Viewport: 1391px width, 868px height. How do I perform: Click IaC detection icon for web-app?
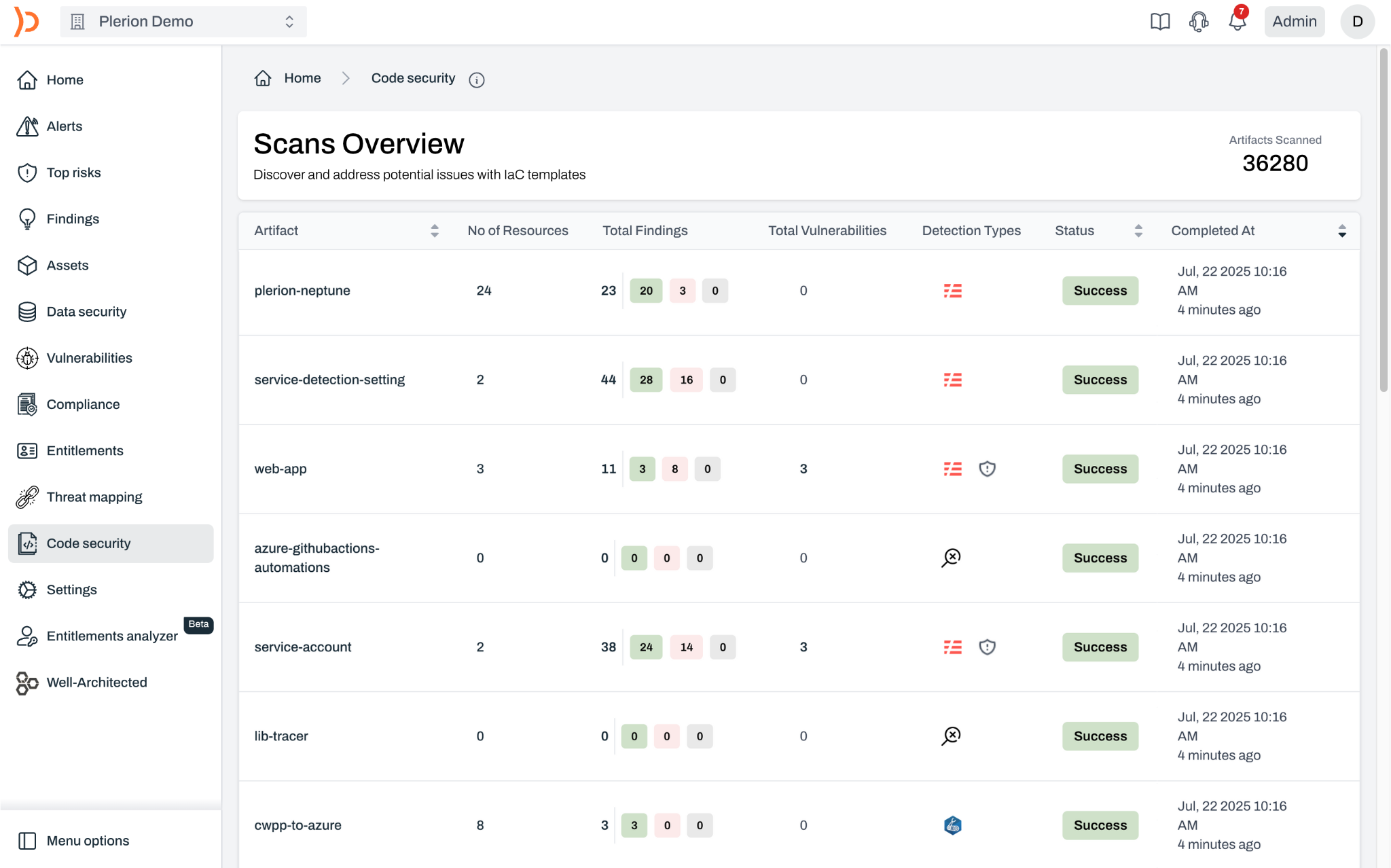(952, 469)
